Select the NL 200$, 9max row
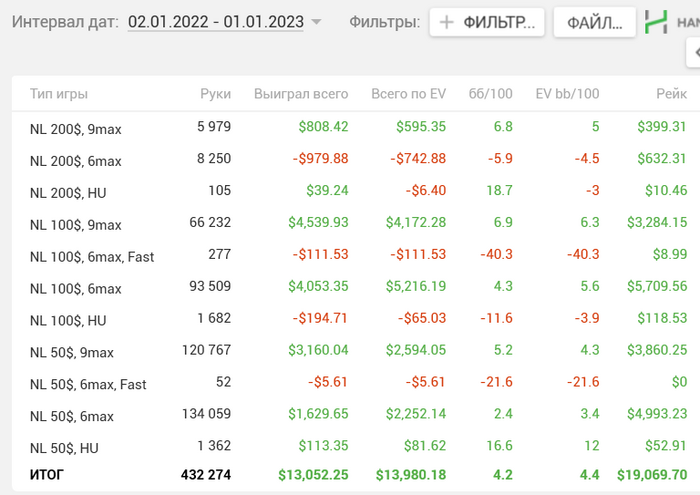 coord(356,128)
